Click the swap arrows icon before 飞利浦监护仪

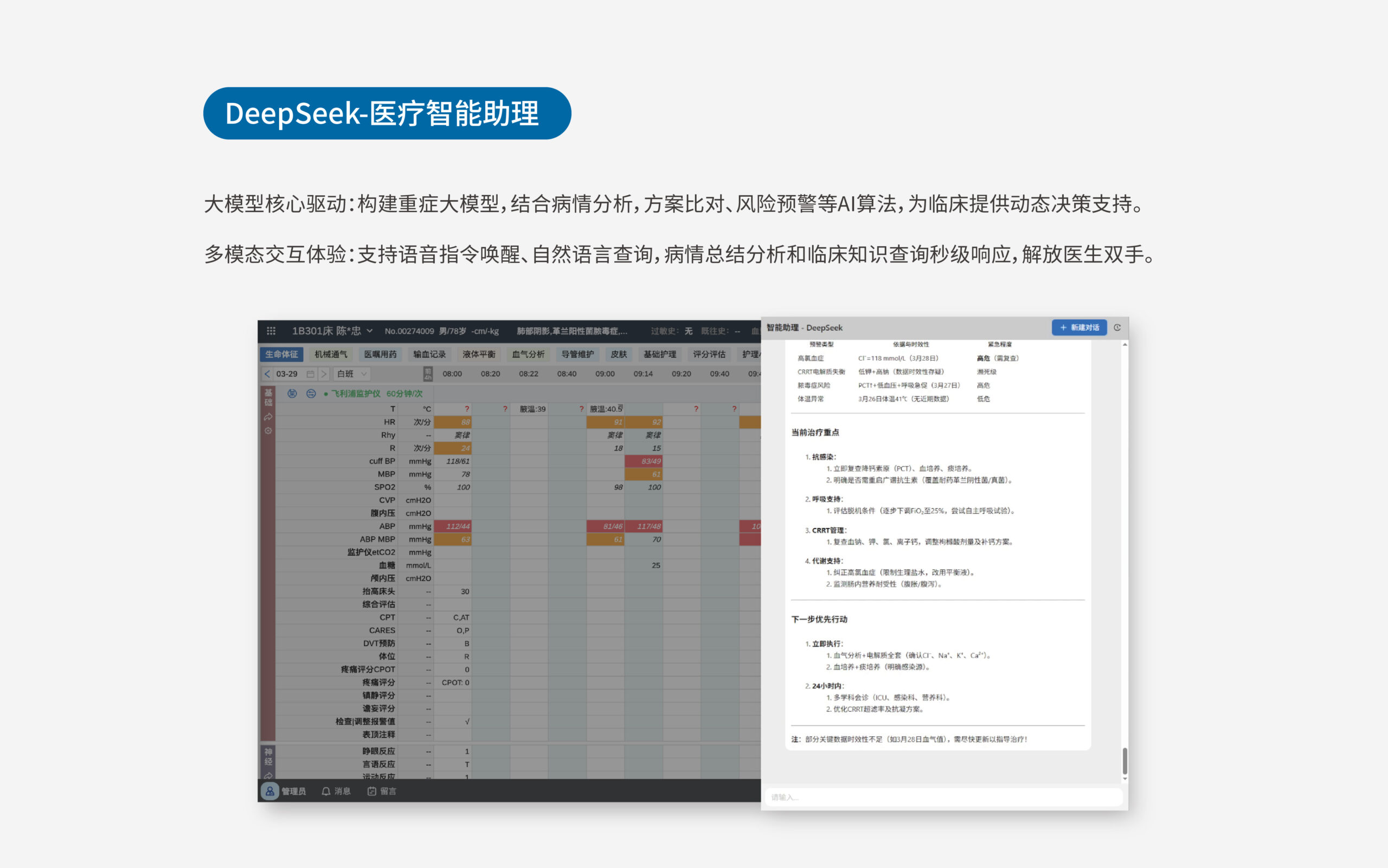coord(311,393)
